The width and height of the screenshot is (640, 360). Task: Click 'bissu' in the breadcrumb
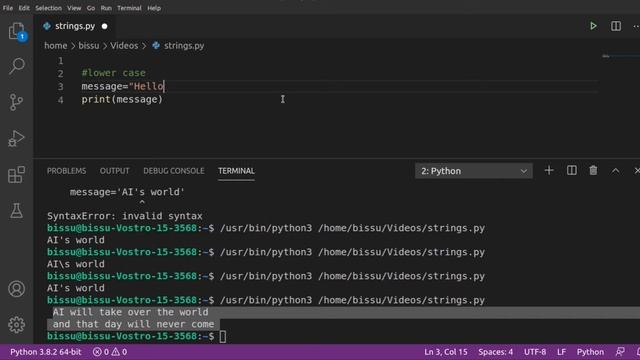pyautogui.click(x=89, y=46)
